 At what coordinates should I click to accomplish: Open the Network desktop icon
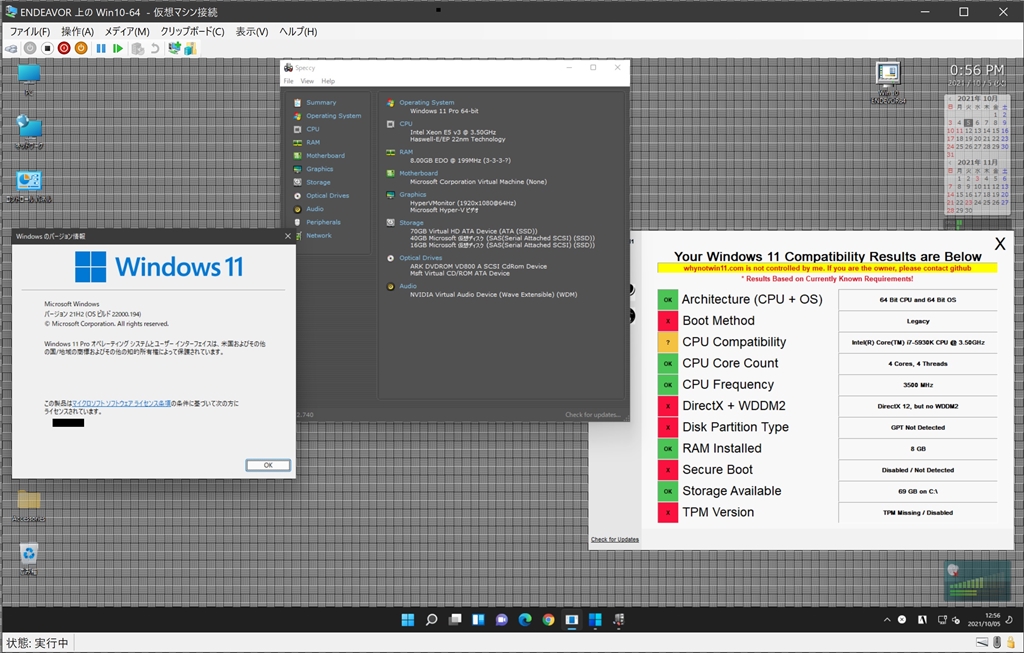click(x=29, y=132)
